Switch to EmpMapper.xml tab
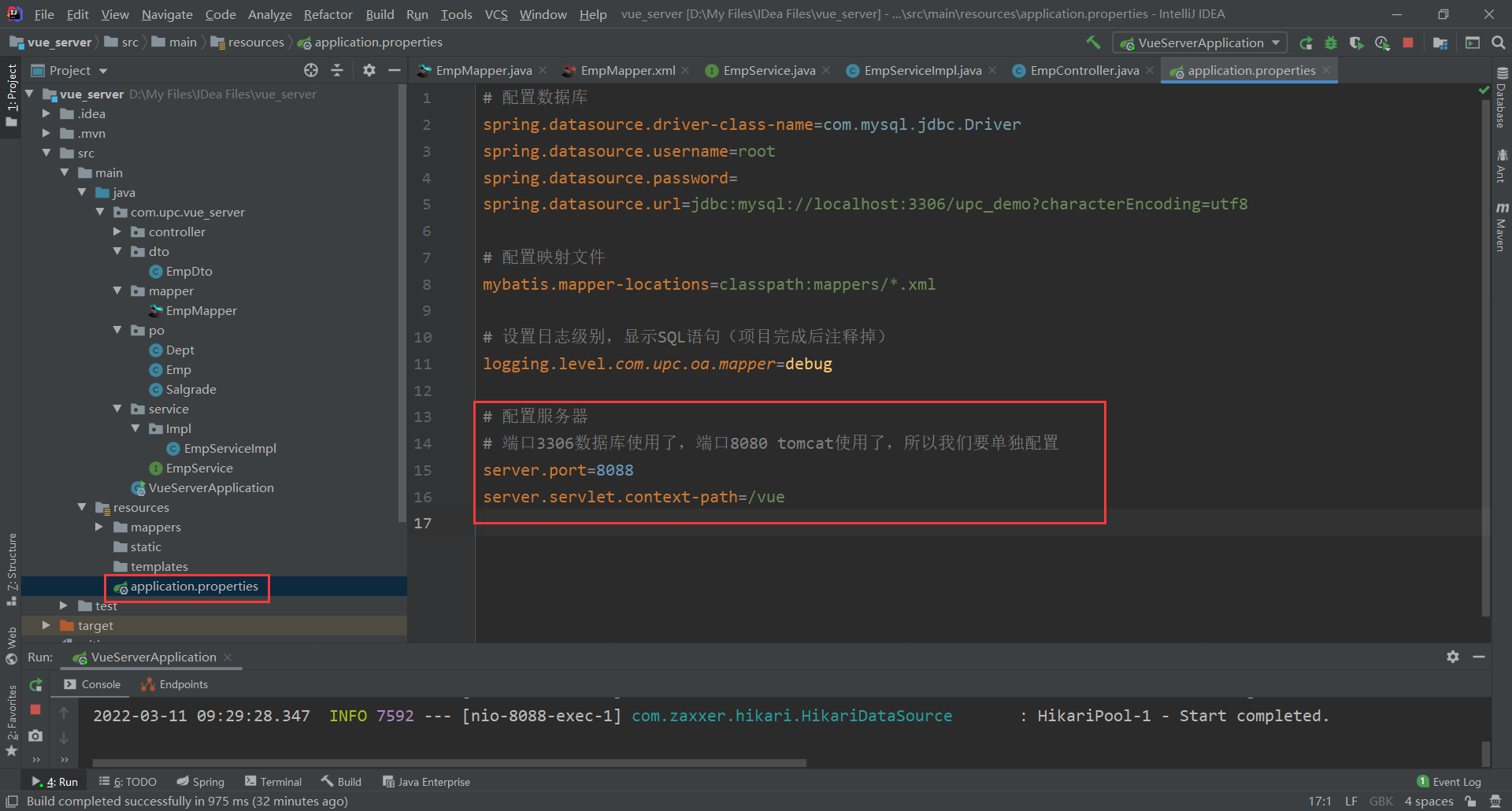Viewport: 1512px width, 811px height. click(x=628, y=70)
